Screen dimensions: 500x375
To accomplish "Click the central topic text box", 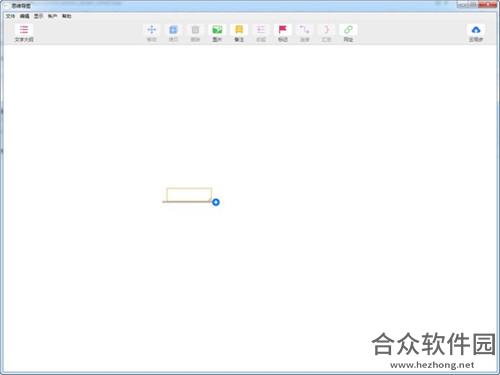I will tap(189, 195).
